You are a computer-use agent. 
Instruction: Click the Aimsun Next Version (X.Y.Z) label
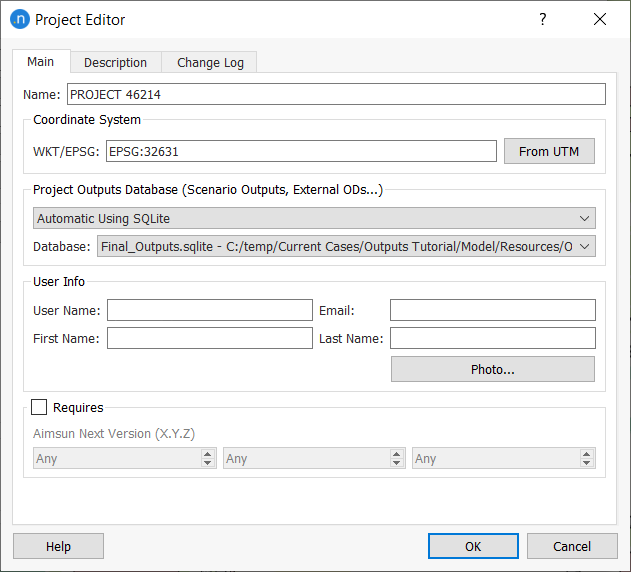tap(114, 434)
